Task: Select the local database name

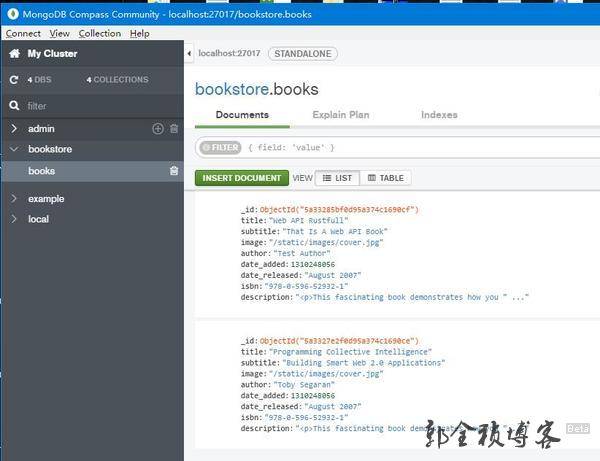Action: click(x=38, y=219)
